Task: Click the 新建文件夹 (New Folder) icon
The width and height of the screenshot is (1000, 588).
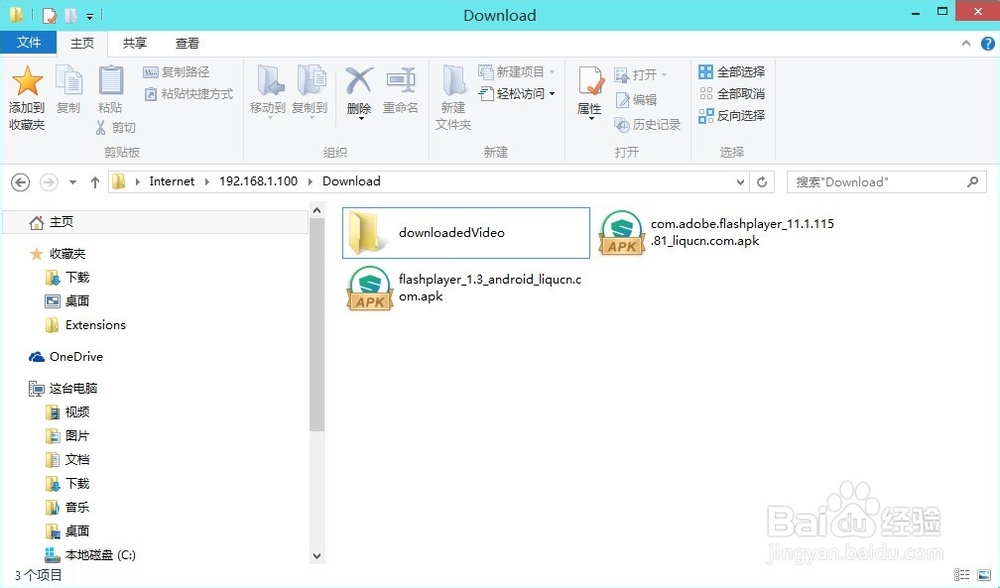Action: point(453,95)
